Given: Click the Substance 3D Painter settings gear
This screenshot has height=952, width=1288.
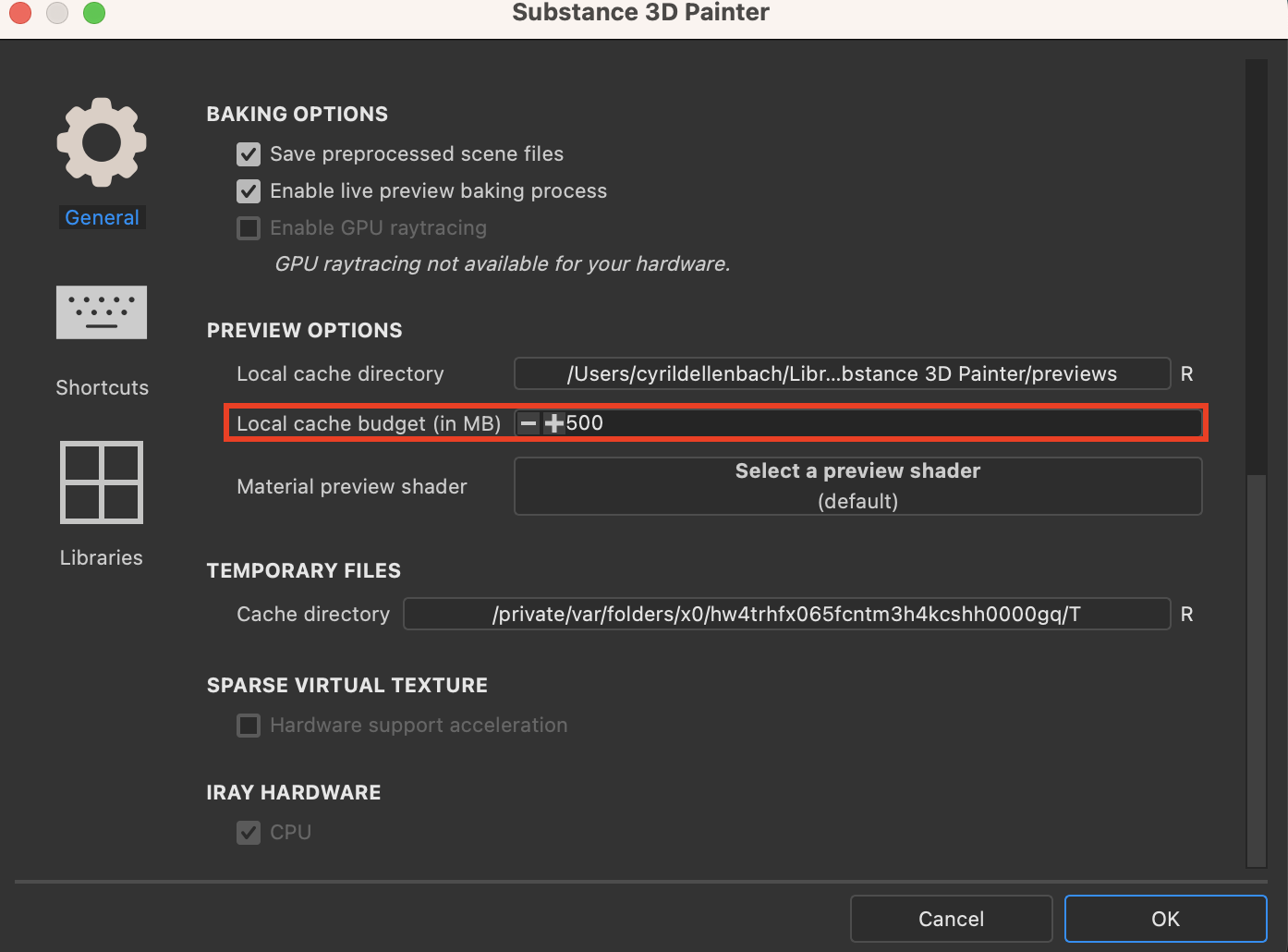Looking at the screenshot, I should click(101, 141).
